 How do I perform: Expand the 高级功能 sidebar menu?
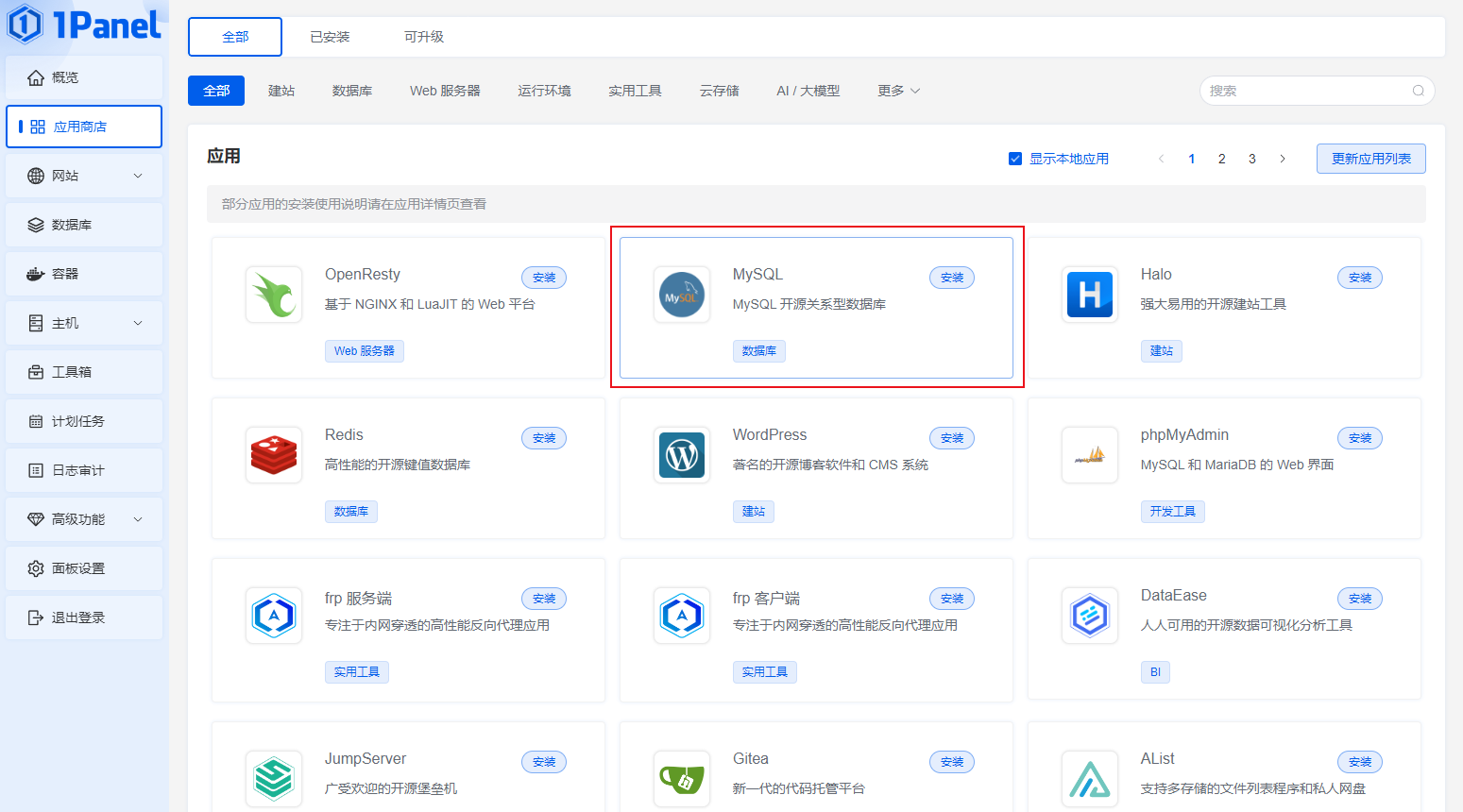coord(84,519)
